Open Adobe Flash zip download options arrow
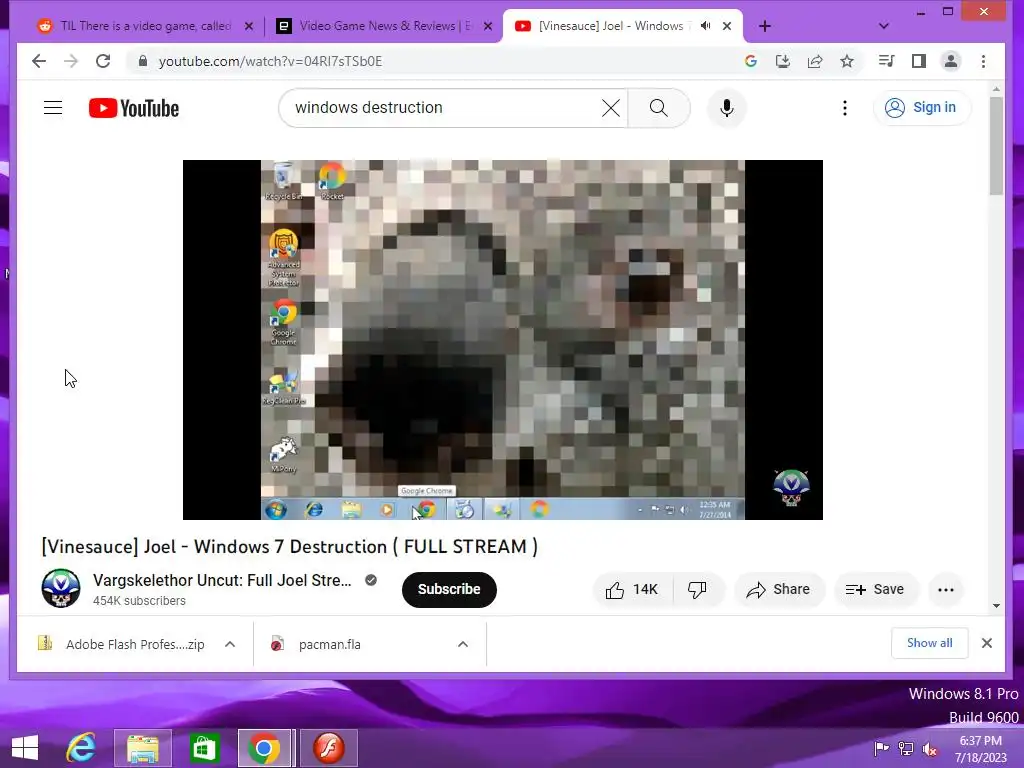The height and width of the screenshot is (768, 1024). tap(230, 645)
